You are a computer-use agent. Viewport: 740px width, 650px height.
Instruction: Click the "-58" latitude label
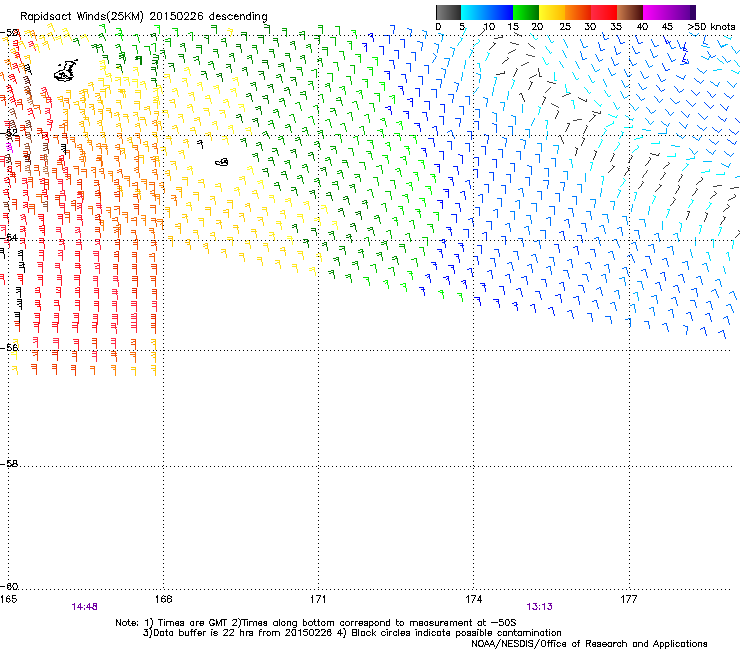click(x=9, y=464)
